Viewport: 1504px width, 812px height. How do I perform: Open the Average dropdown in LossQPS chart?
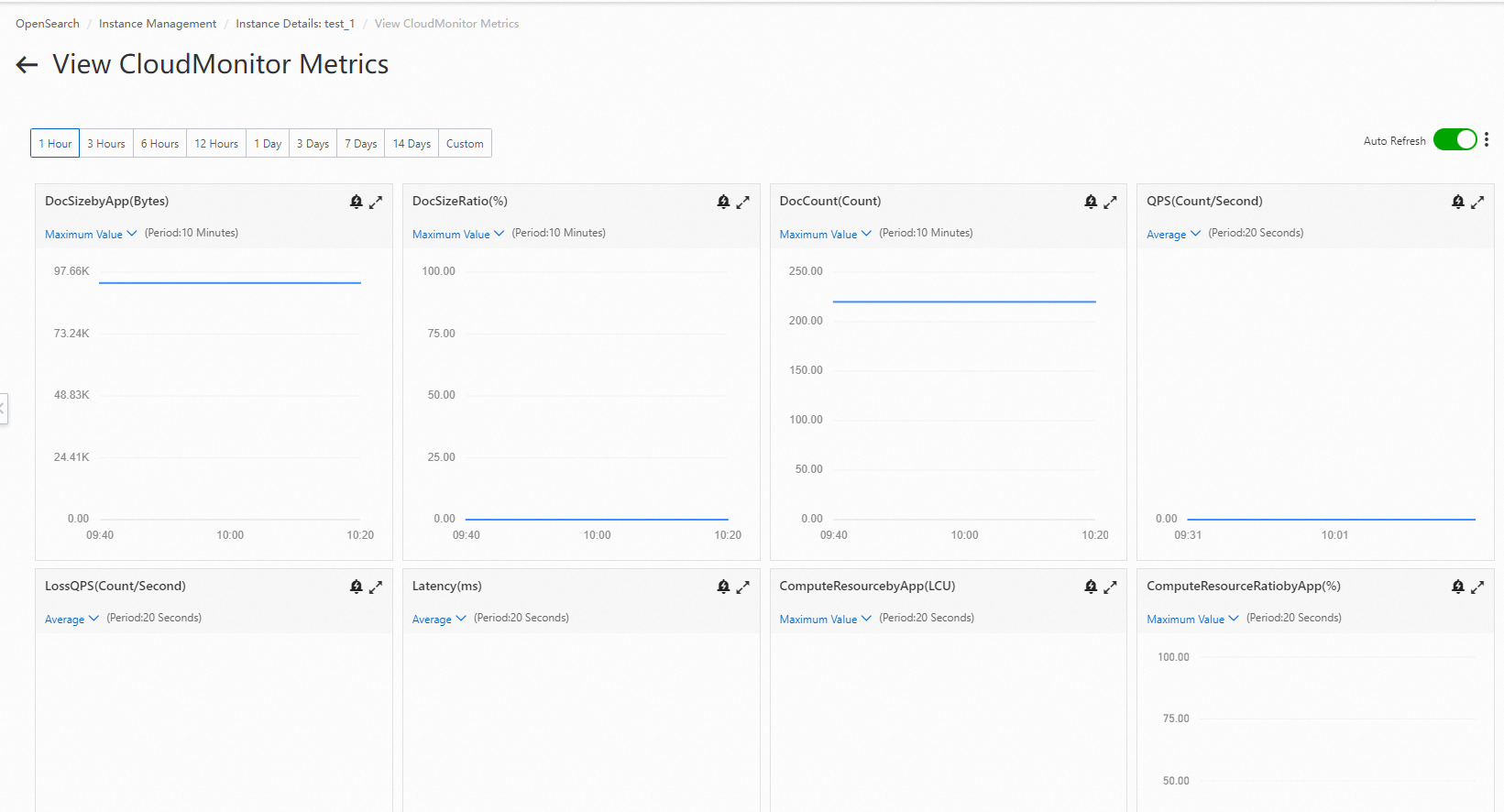pyautogui.click(x=71, y=620)
